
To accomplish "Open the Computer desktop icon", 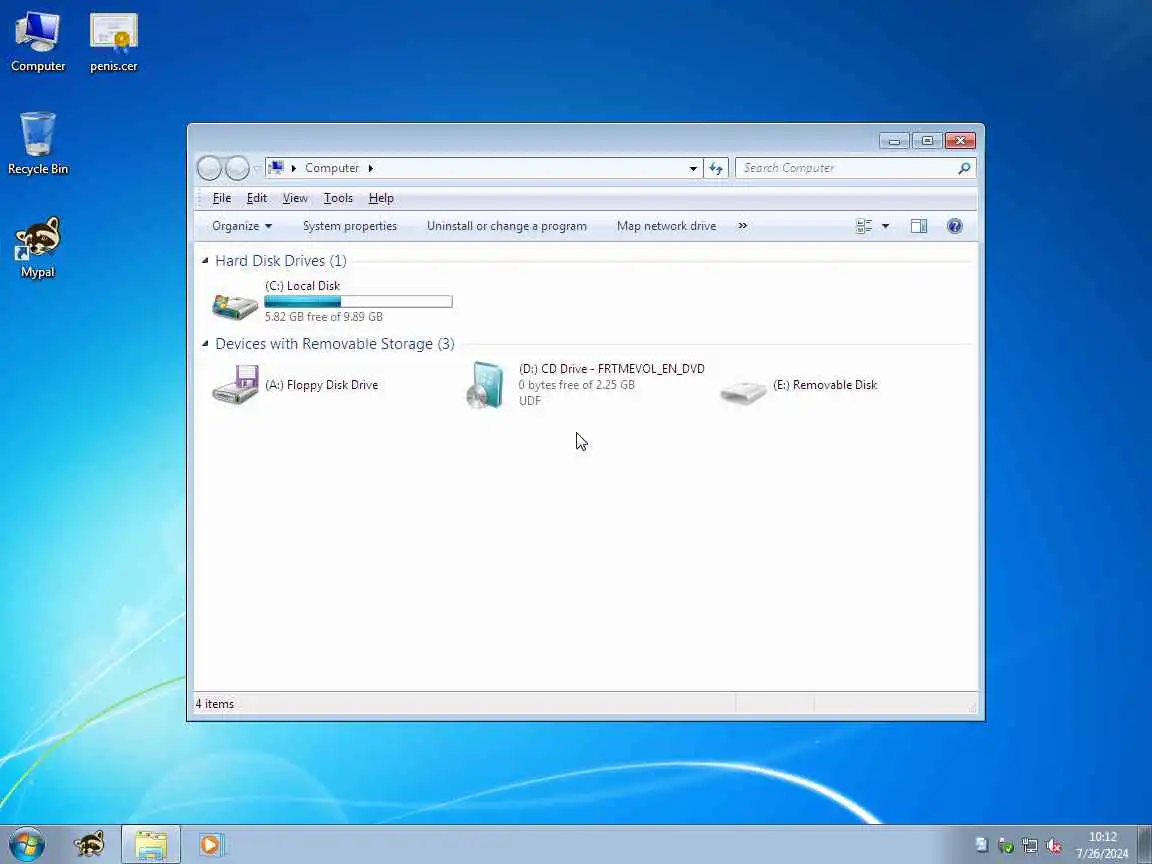I will pos(37,42).
